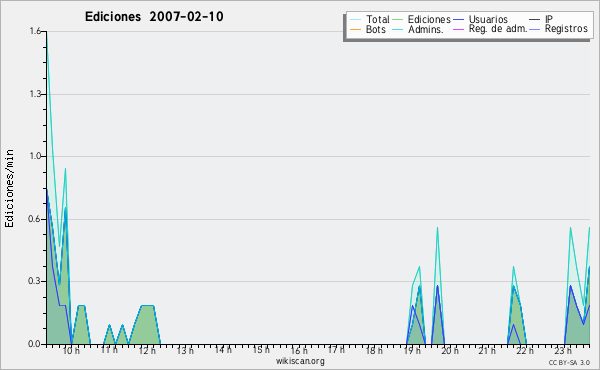Screen dimensions: 600x370
Task: Click the 1.3 y-axis value
Action: [35, 94]
